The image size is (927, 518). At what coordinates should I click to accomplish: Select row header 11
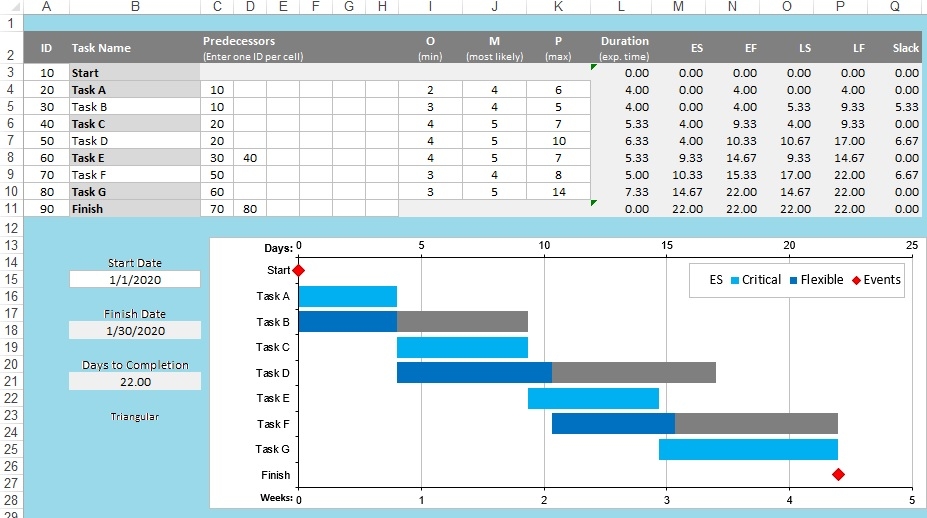click(11, 209)
